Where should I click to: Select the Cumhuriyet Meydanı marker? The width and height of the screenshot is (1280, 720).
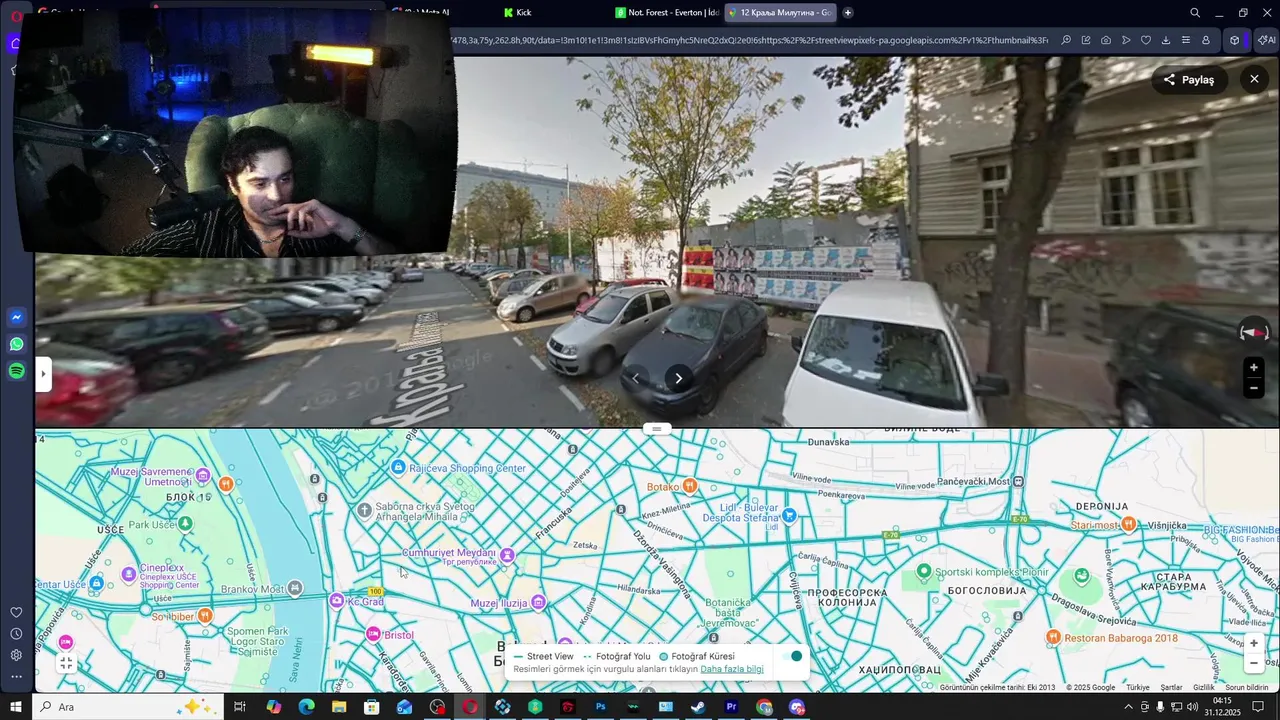pos(507,555)
